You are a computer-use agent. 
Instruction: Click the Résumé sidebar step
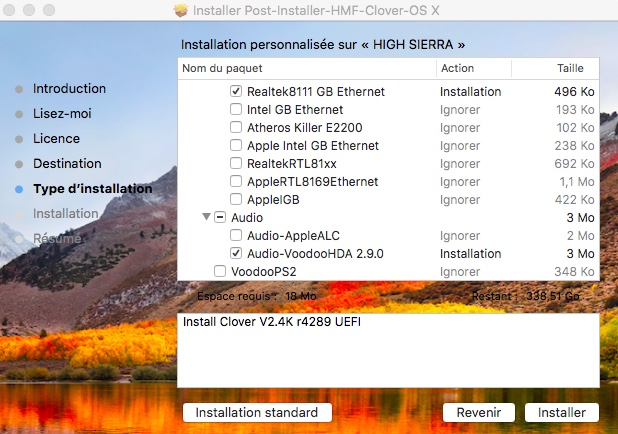click(57, 238)
